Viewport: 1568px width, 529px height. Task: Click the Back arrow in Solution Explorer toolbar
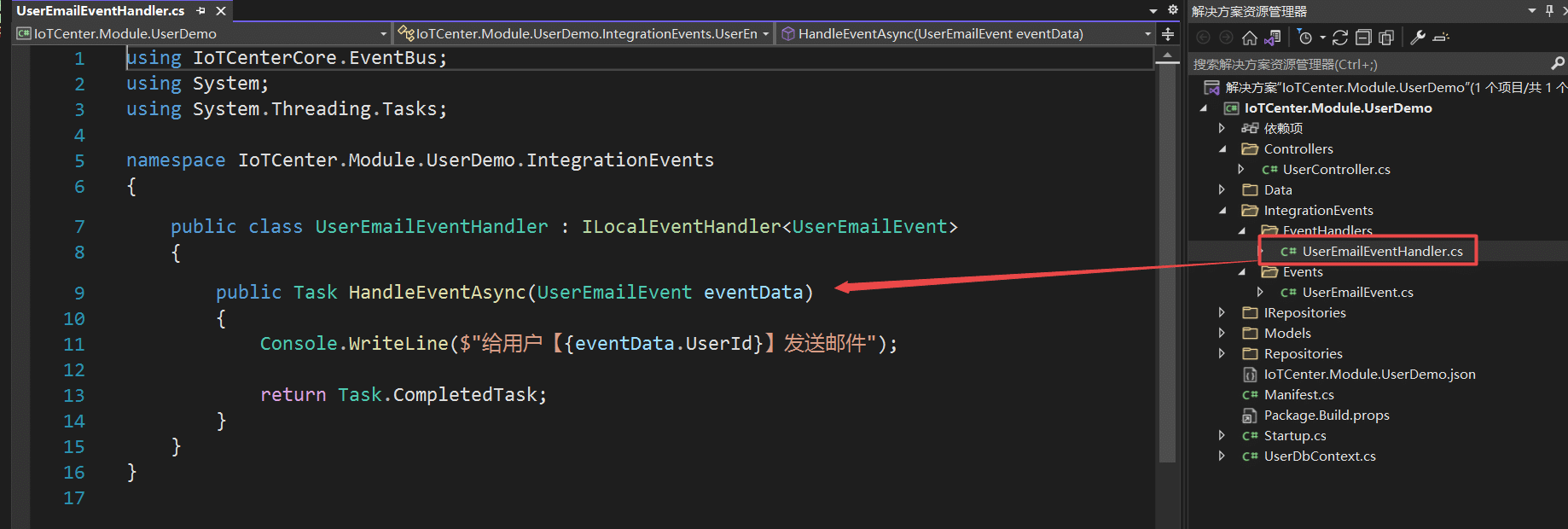click(x=1204, y=38)
